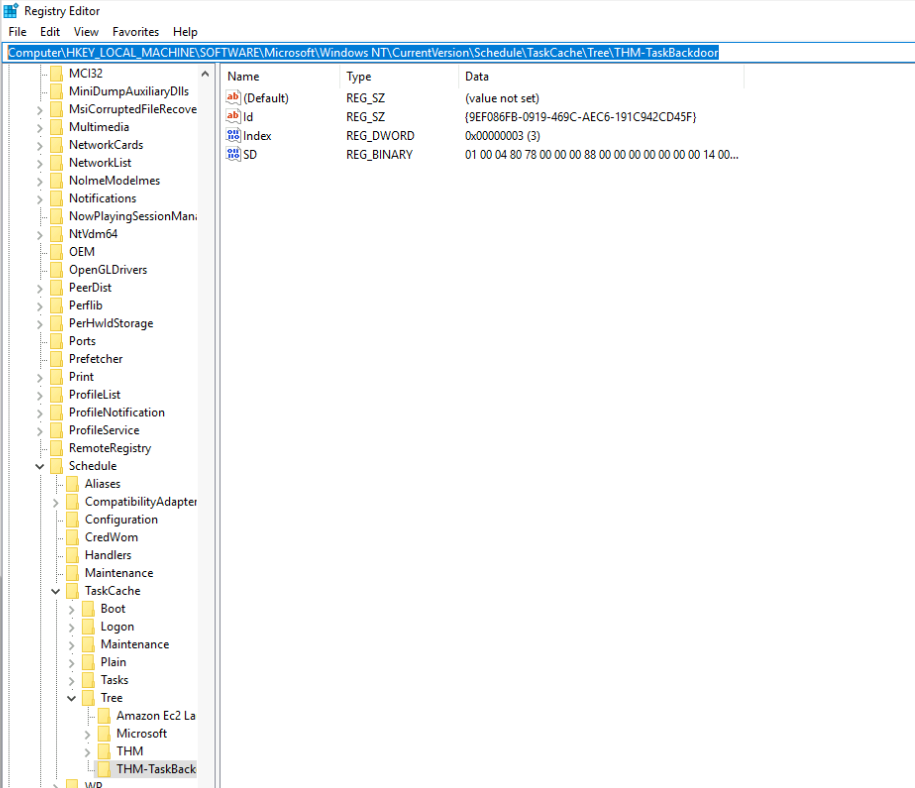Click the Registry Editor app icon
The image size is (915, 788).
click(11, 11)
